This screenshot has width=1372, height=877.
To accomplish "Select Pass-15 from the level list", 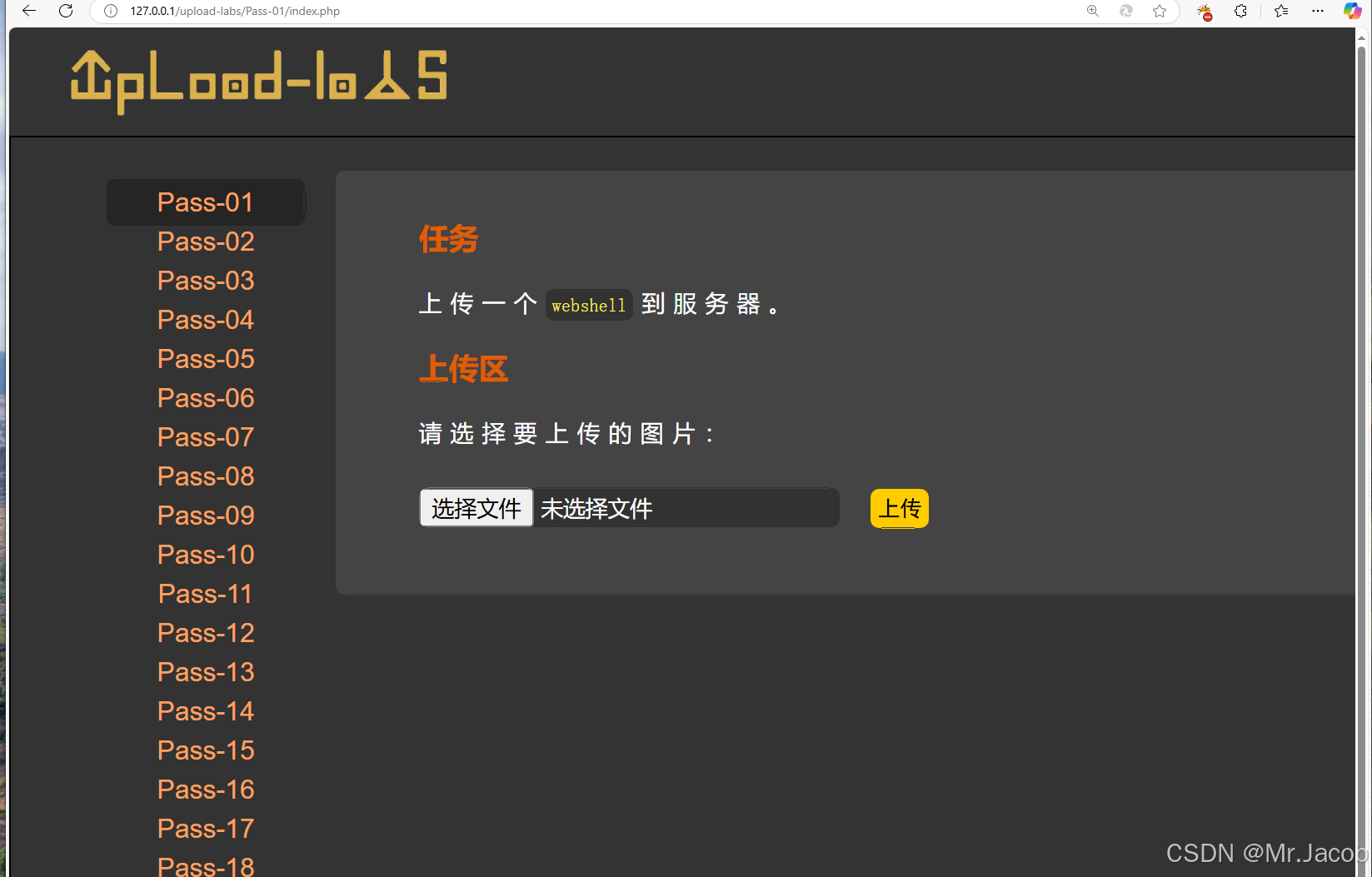I will tap(206, 750).
